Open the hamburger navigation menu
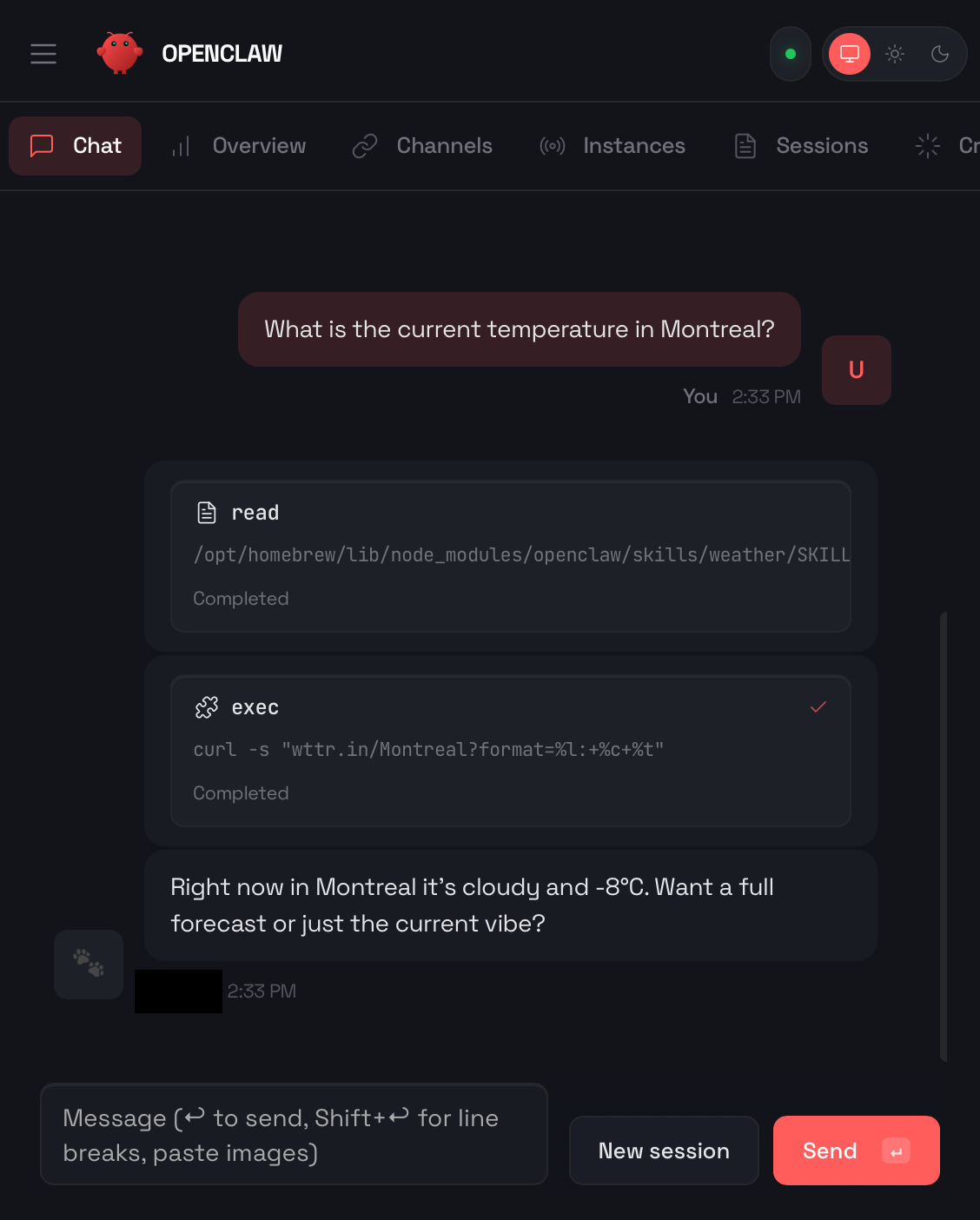The image size is (980, 1220). (x=43, y=54)
